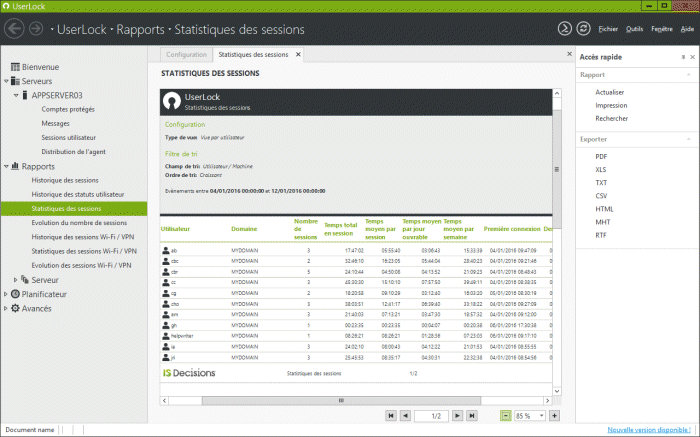Export the report as HTML
The image size is (700, 437).
click(x=604, y=209)
